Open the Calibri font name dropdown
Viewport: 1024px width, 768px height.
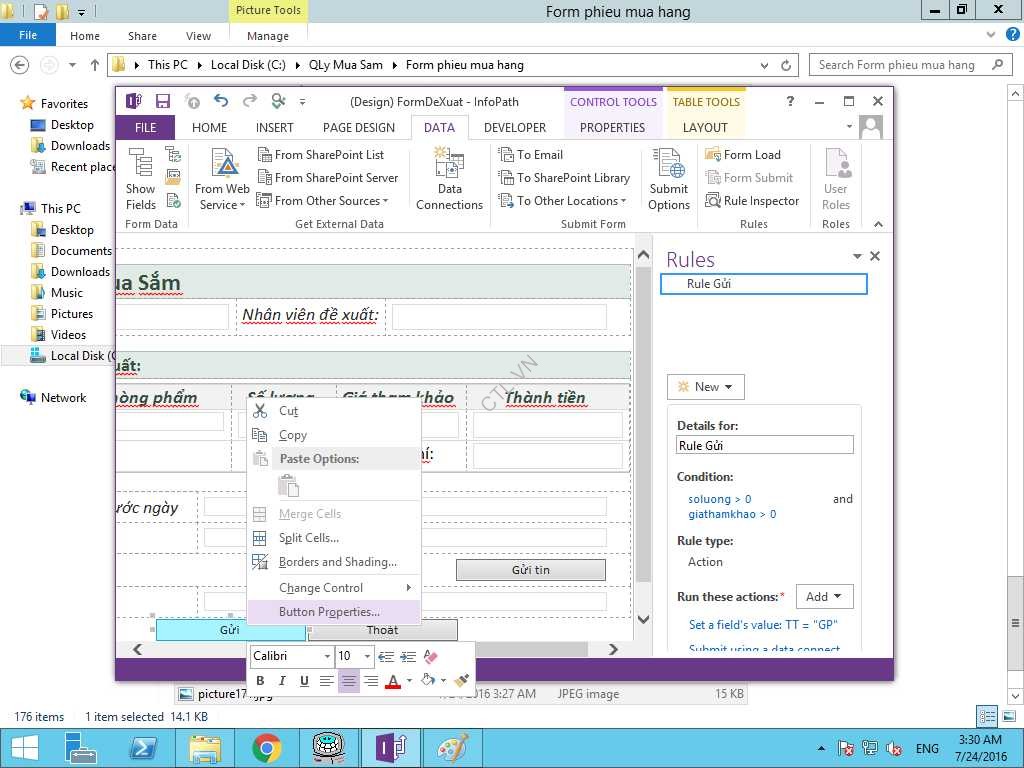click(x=327, y=657)
